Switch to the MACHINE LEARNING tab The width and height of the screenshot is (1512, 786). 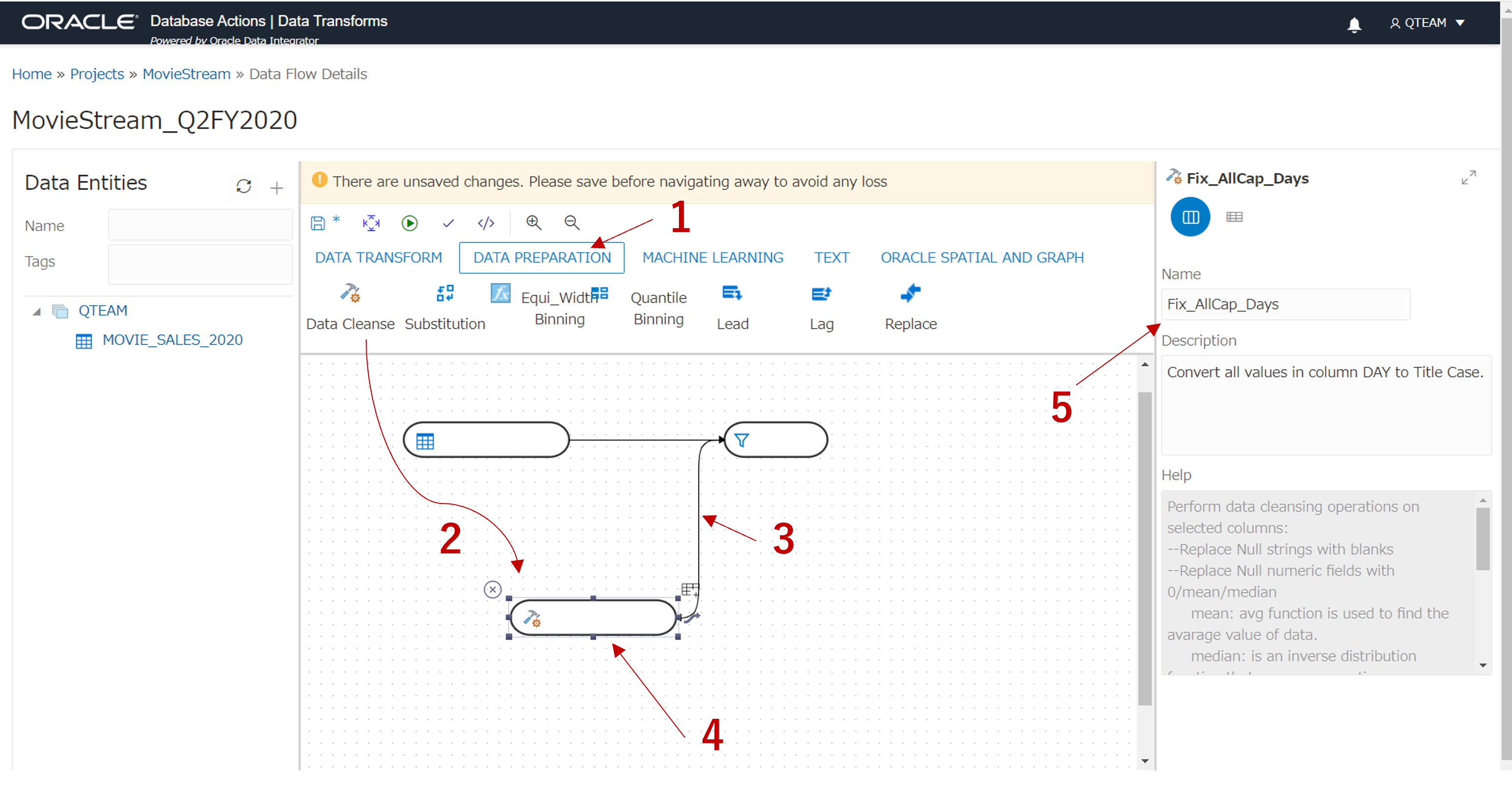pyautogui.click(x=712, y=258)
